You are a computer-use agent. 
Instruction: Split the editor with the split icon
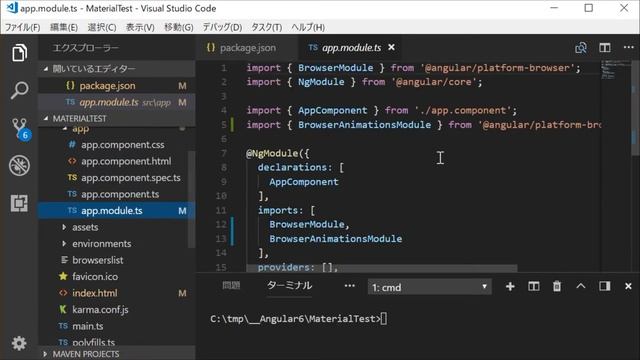(x=605, y=48)
